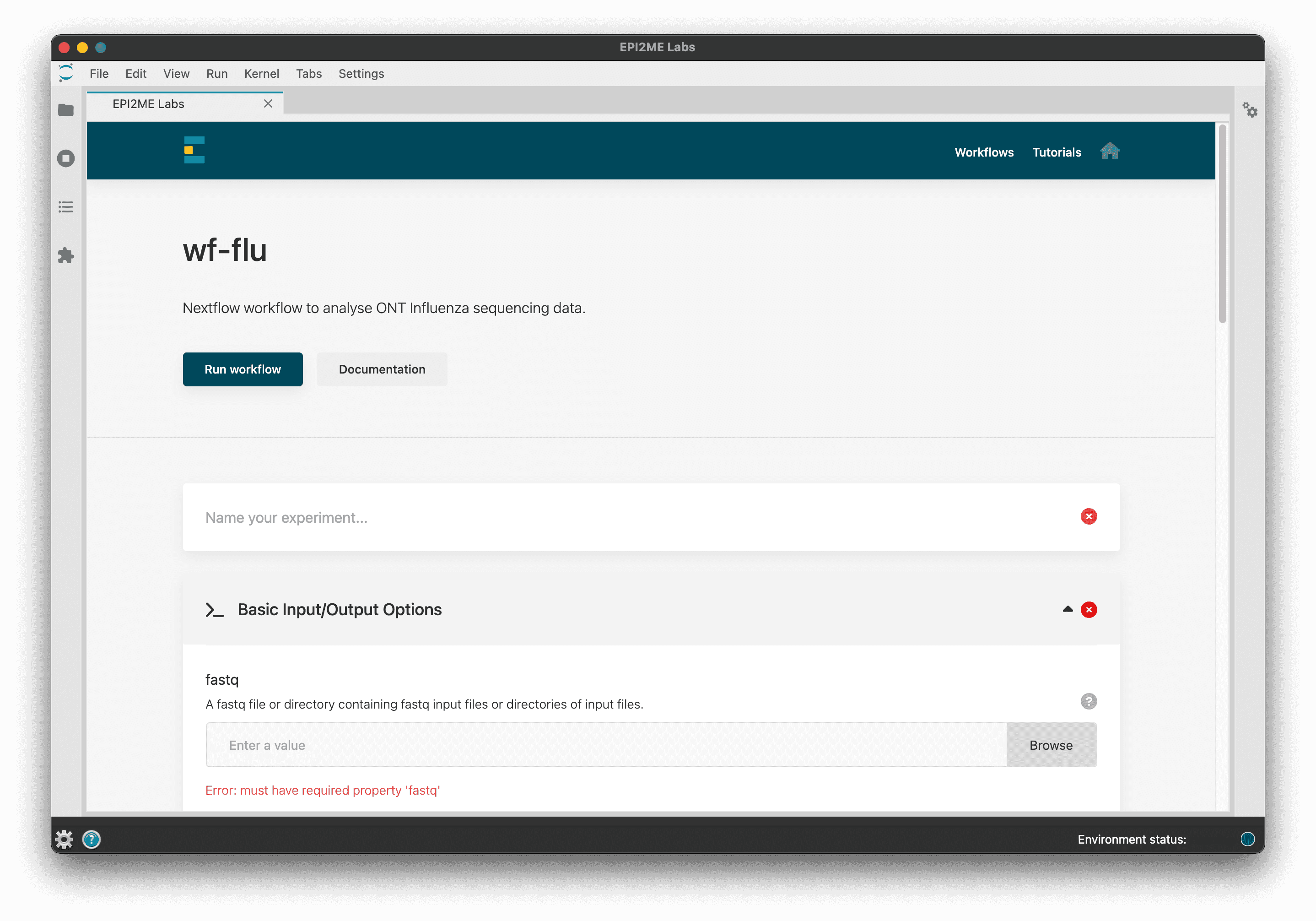This screenshot has width=1316, height=921.
Task: Clear the experiment name with the red x
Action: [x=1089, y=517]
